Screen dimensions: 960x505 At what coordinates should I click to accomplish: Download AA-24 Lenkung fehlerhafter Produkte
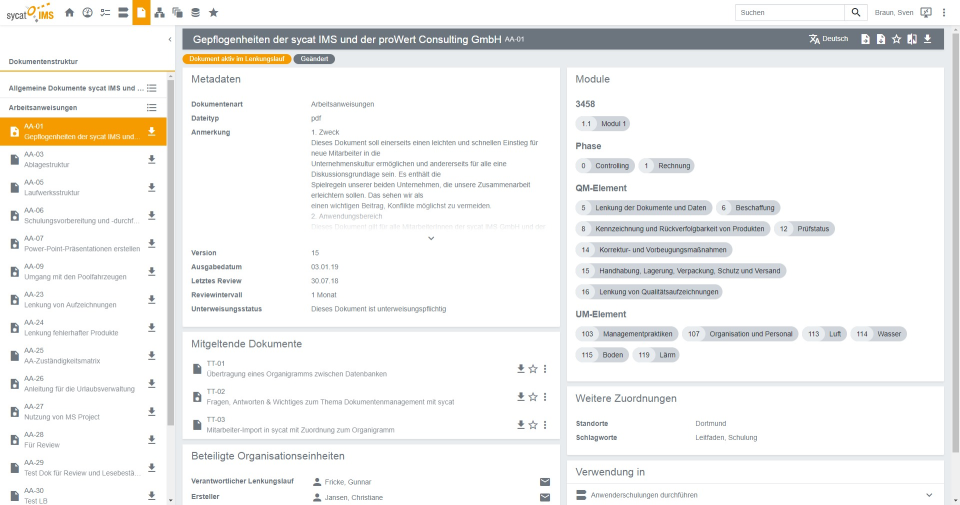tap(152, 327)
